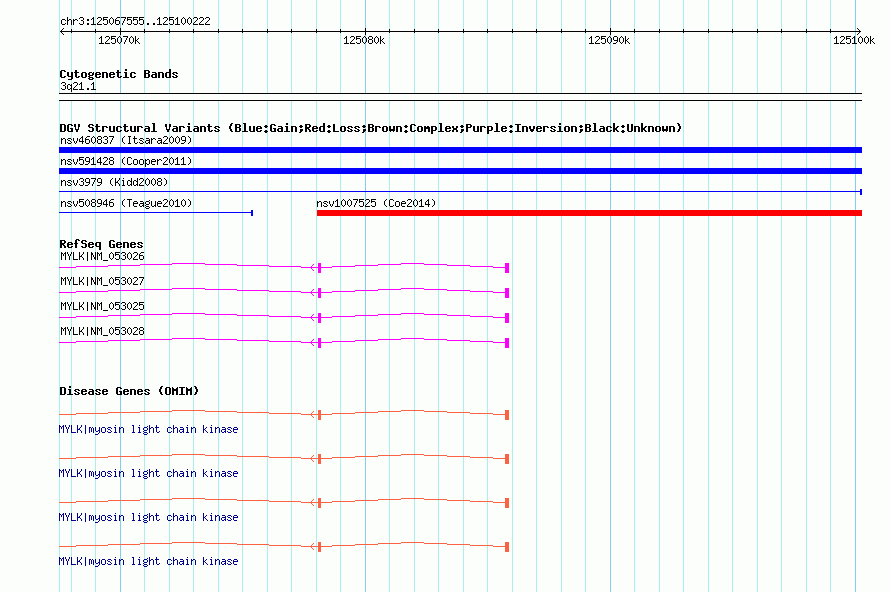890x592 pixels.
Task: Open variant nsv460837 (Itsara2009) label
Action: coord(126,140)
